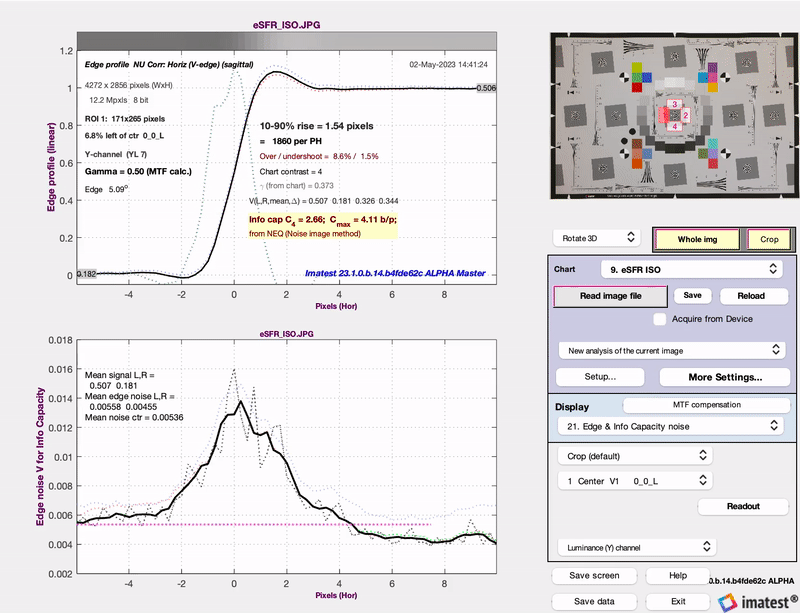Viewport: 800px width, 613px height.
Task: Toggle the Whole img view button
Action: [697, 239]
